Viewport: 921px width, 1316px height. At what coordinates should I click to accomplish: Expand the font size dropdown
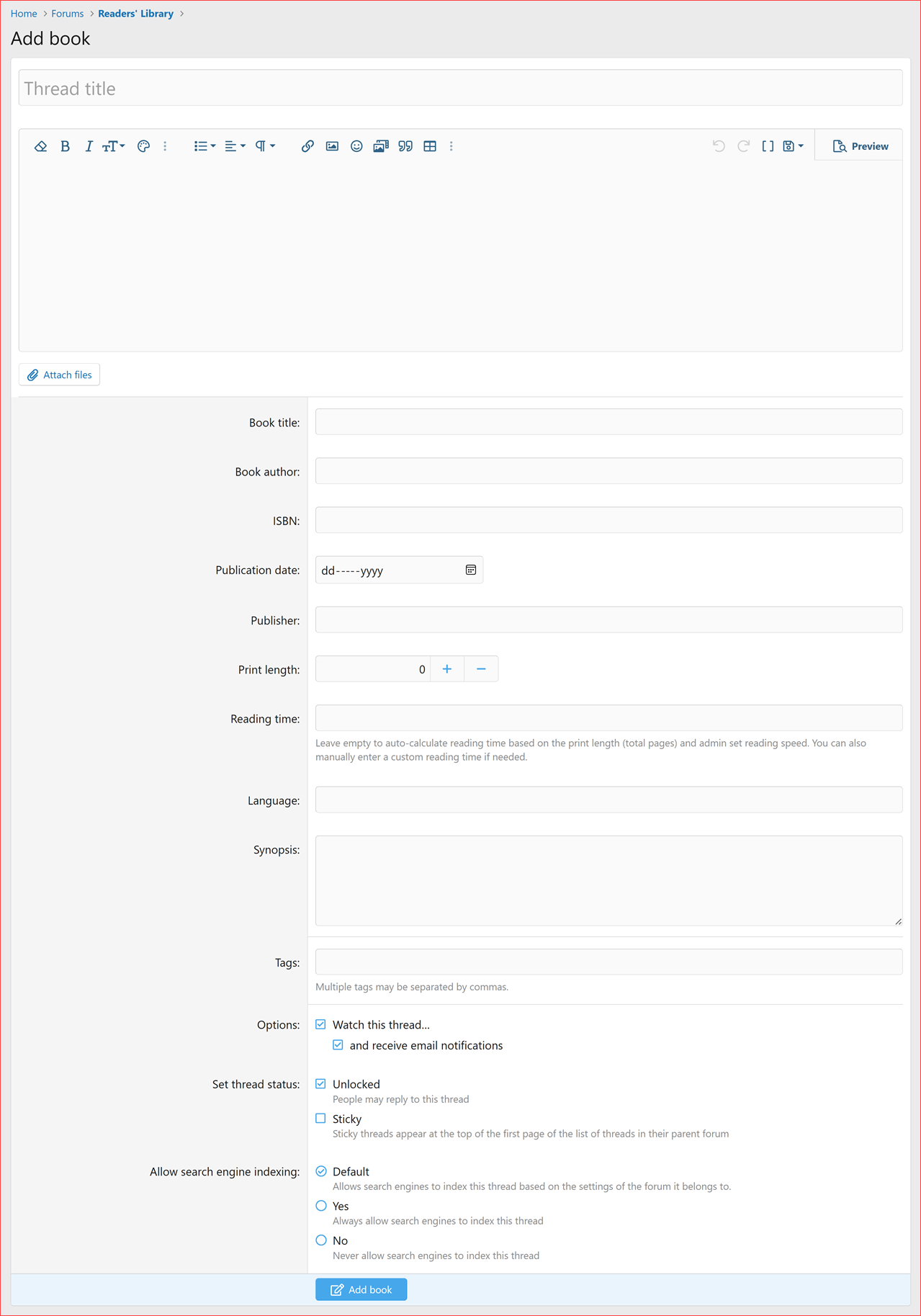[x=113, y=146]
